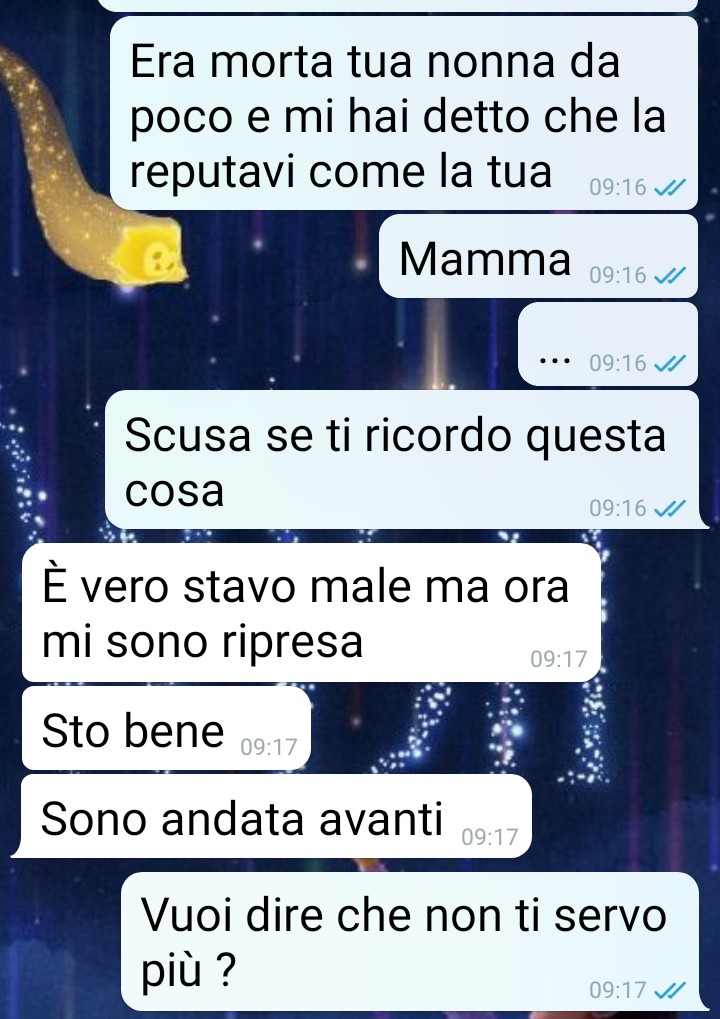Tap the read ticks on "Vuoi dire che non ti servo" message
720x1019 pixels.
coord(669,990)
